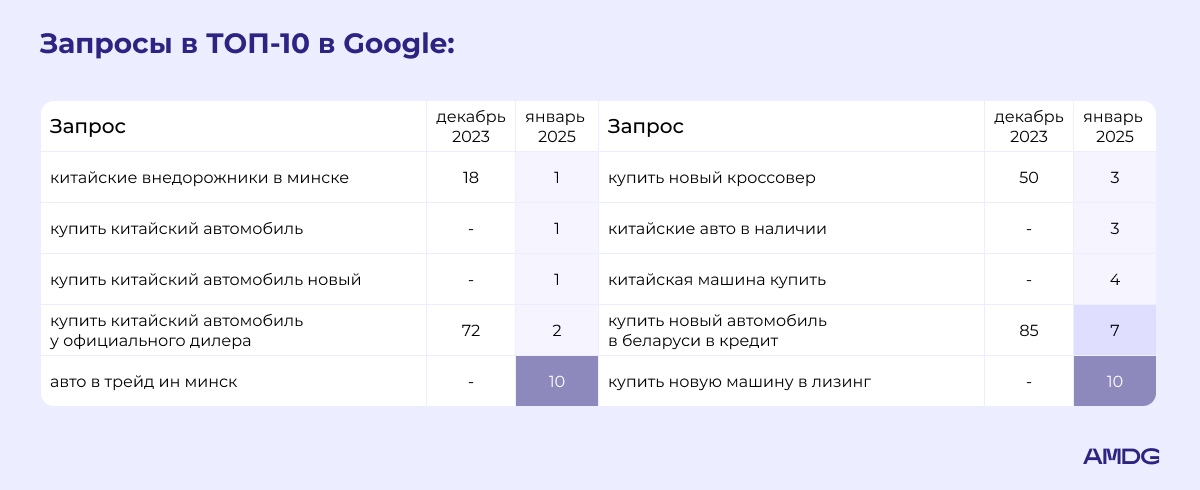Click the right 'январь 2025' column header
The height and width of the screenshot is (490, 1200).
[x=1114, y=127]
